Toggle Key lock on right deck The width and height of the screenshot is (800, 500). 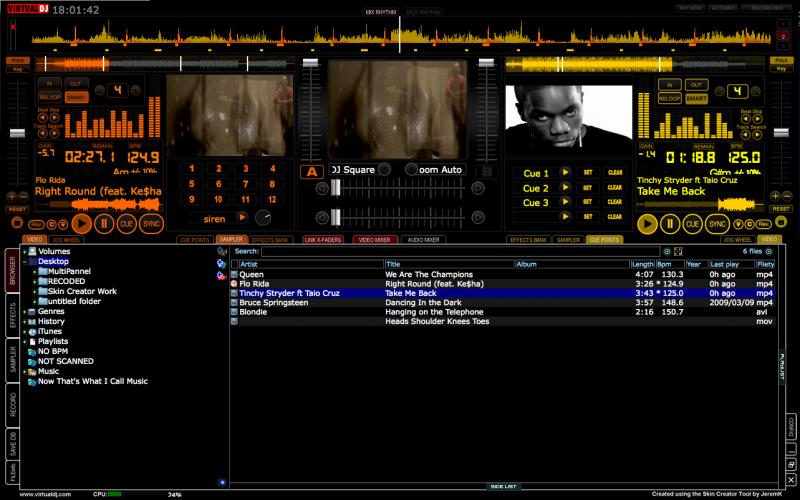pos(781,68)
